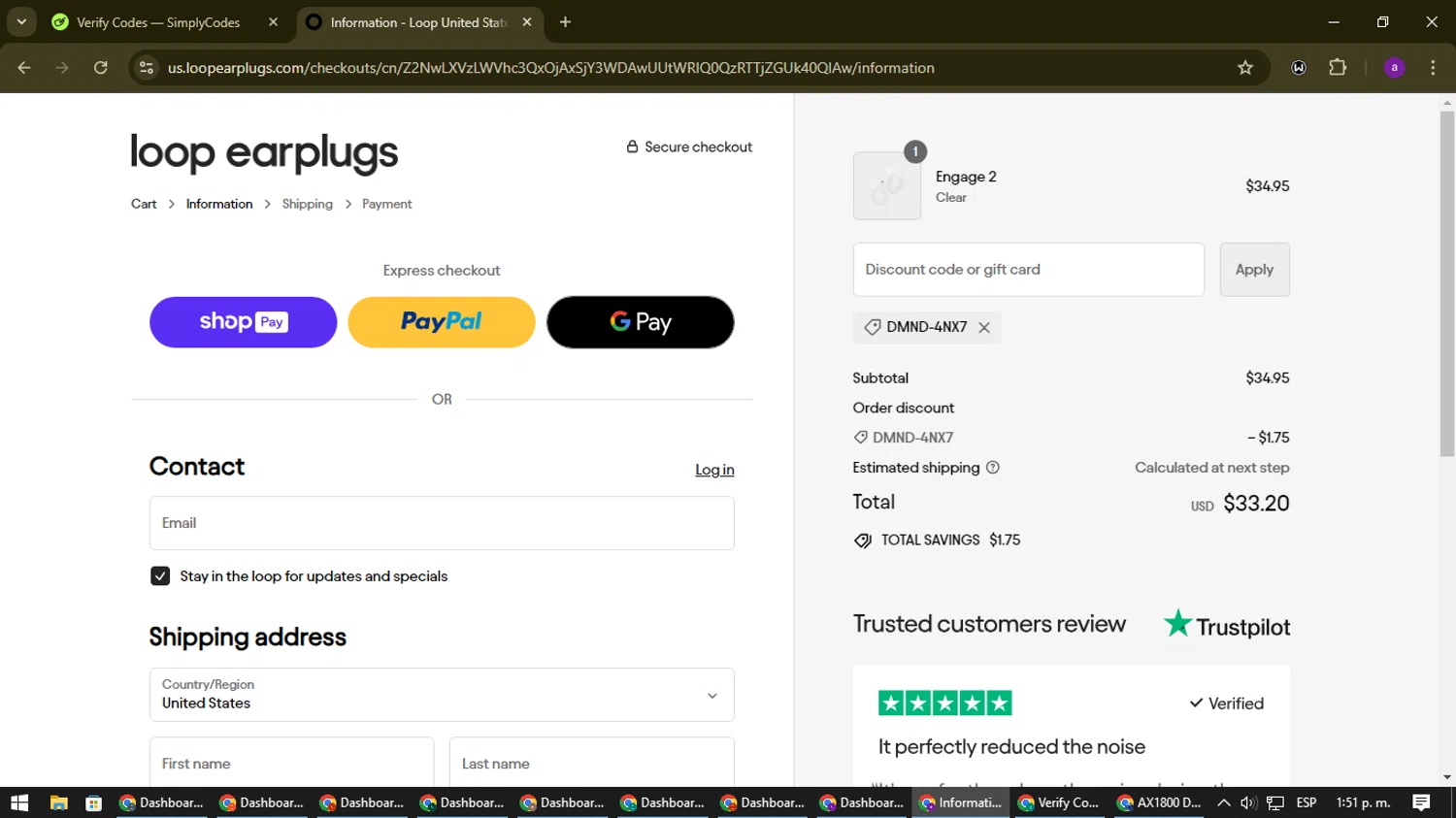
Task: Click the Order discount amount – $1.75
Action: coord(1269,438)
